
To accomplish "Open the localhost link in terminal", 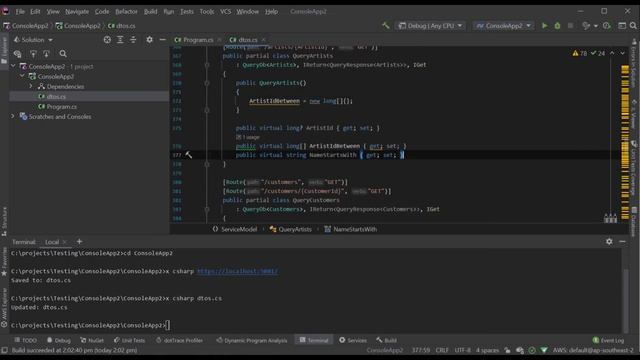I will coord(237,271).
